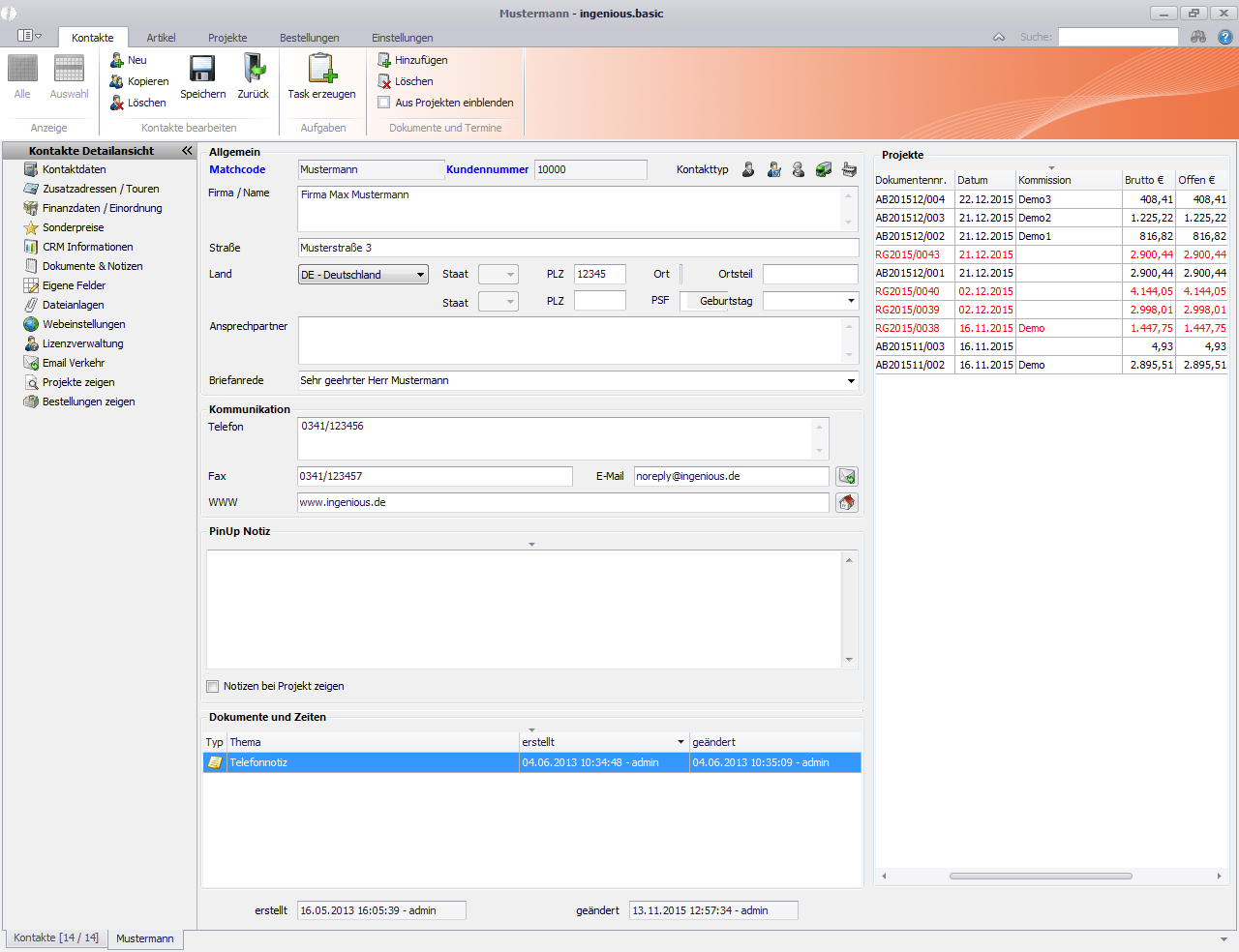
Task: Open the Bestellungen ribbon tab
Action: [x=309, y=38]
